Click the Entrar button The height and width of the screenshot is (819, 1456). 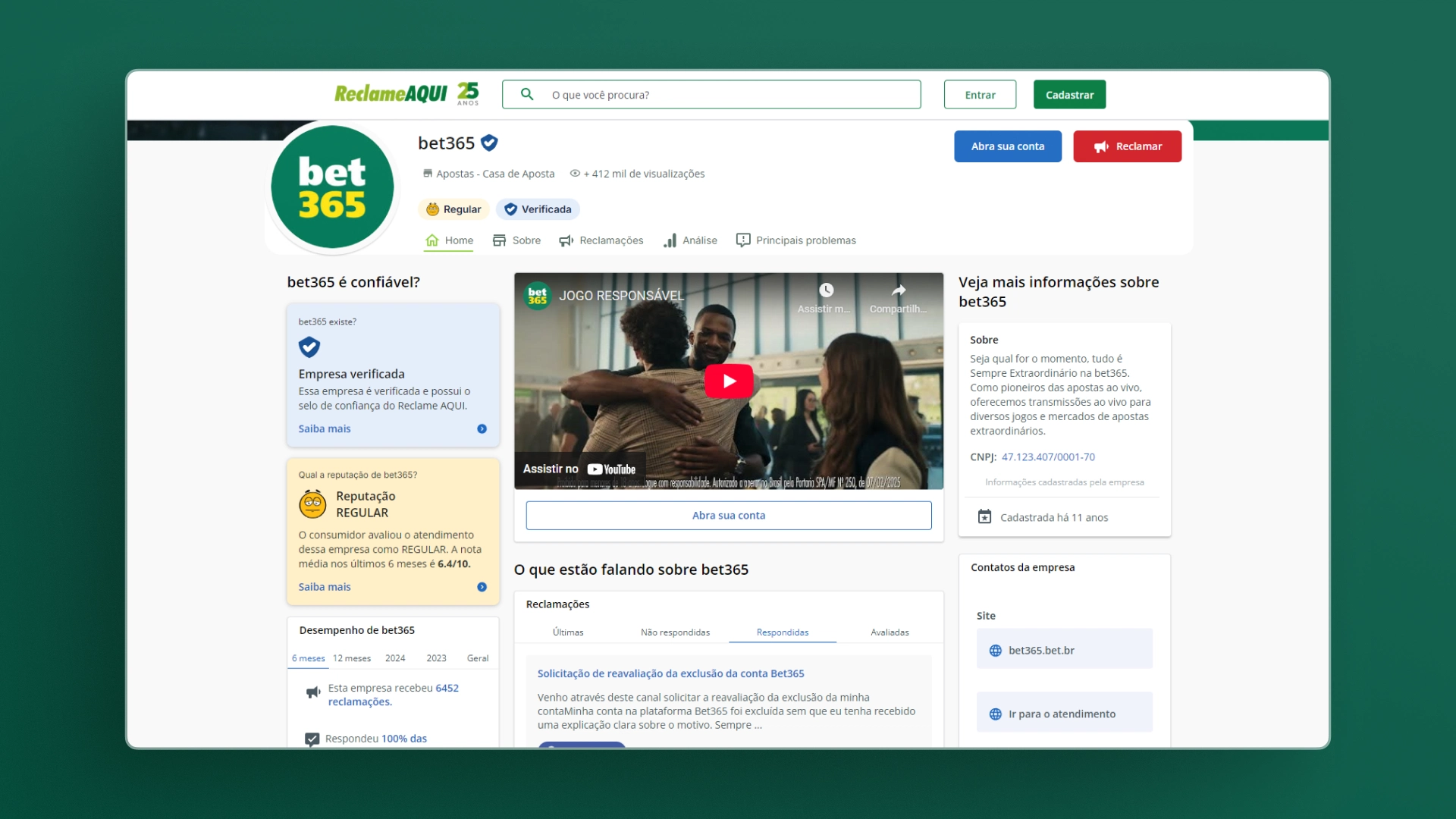980,95
